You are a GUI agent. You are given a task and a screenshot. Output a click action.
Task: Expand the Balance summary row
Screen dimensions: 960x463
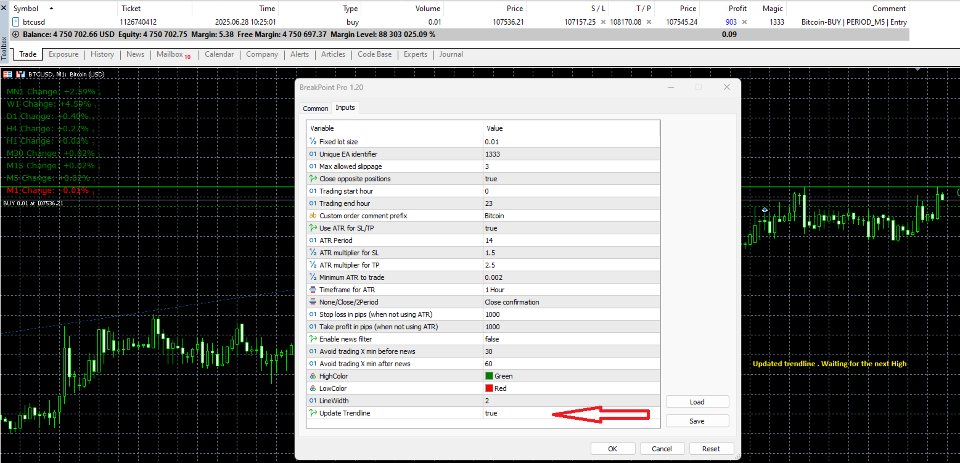pos(15,34)
